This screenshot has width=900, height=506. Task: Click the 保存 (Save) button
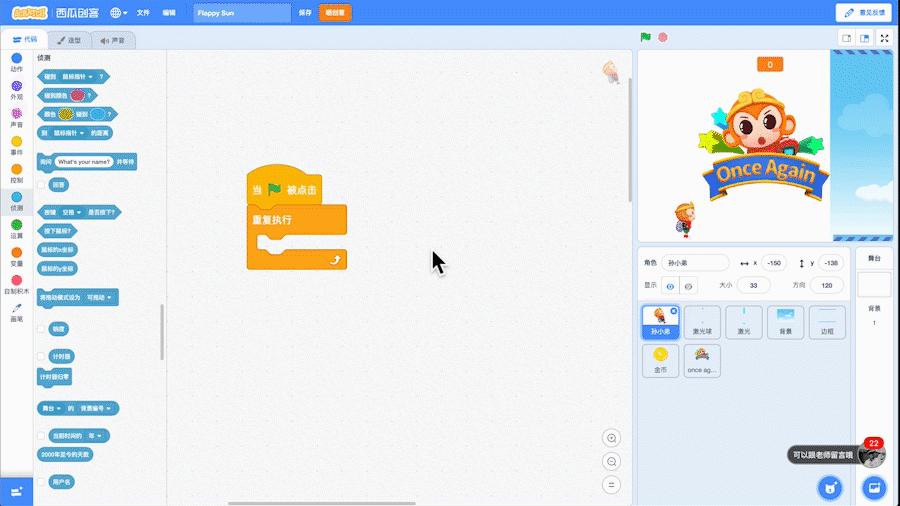305,13
